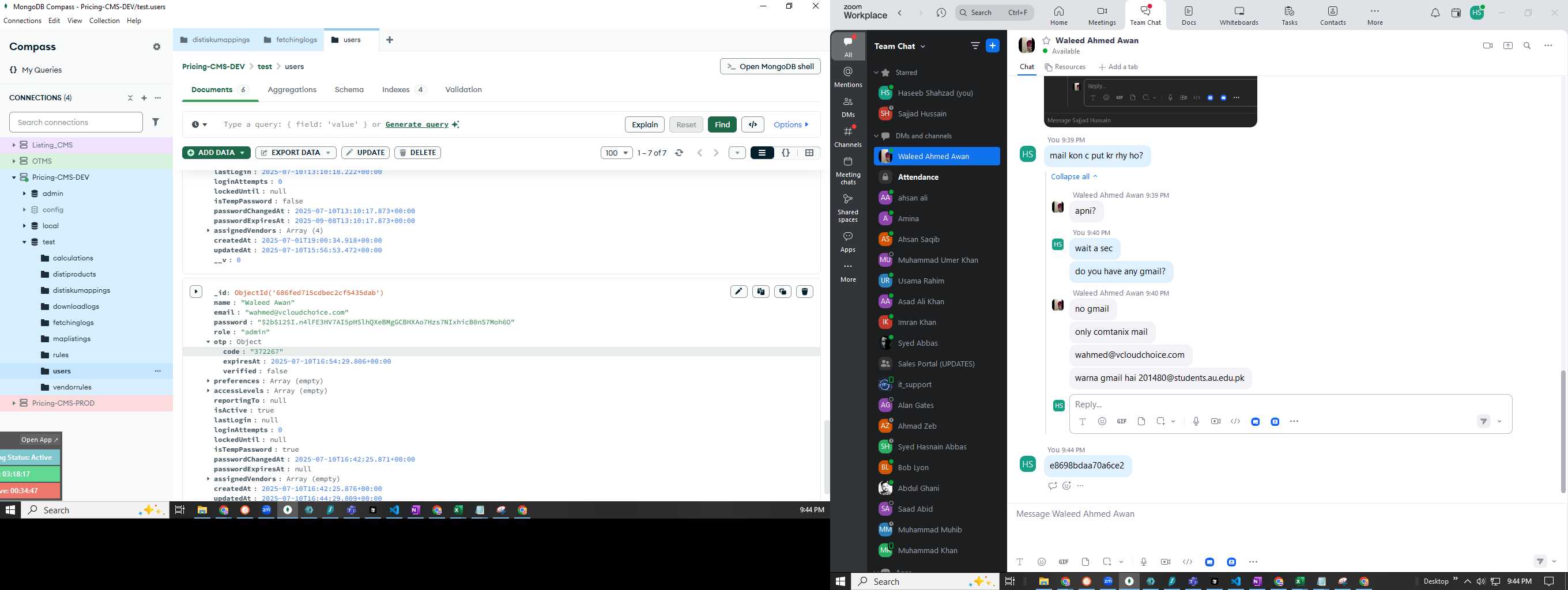Switch to the Aggregations tab
This screenshot has height=590, width=1568.
tap(292, 90)
